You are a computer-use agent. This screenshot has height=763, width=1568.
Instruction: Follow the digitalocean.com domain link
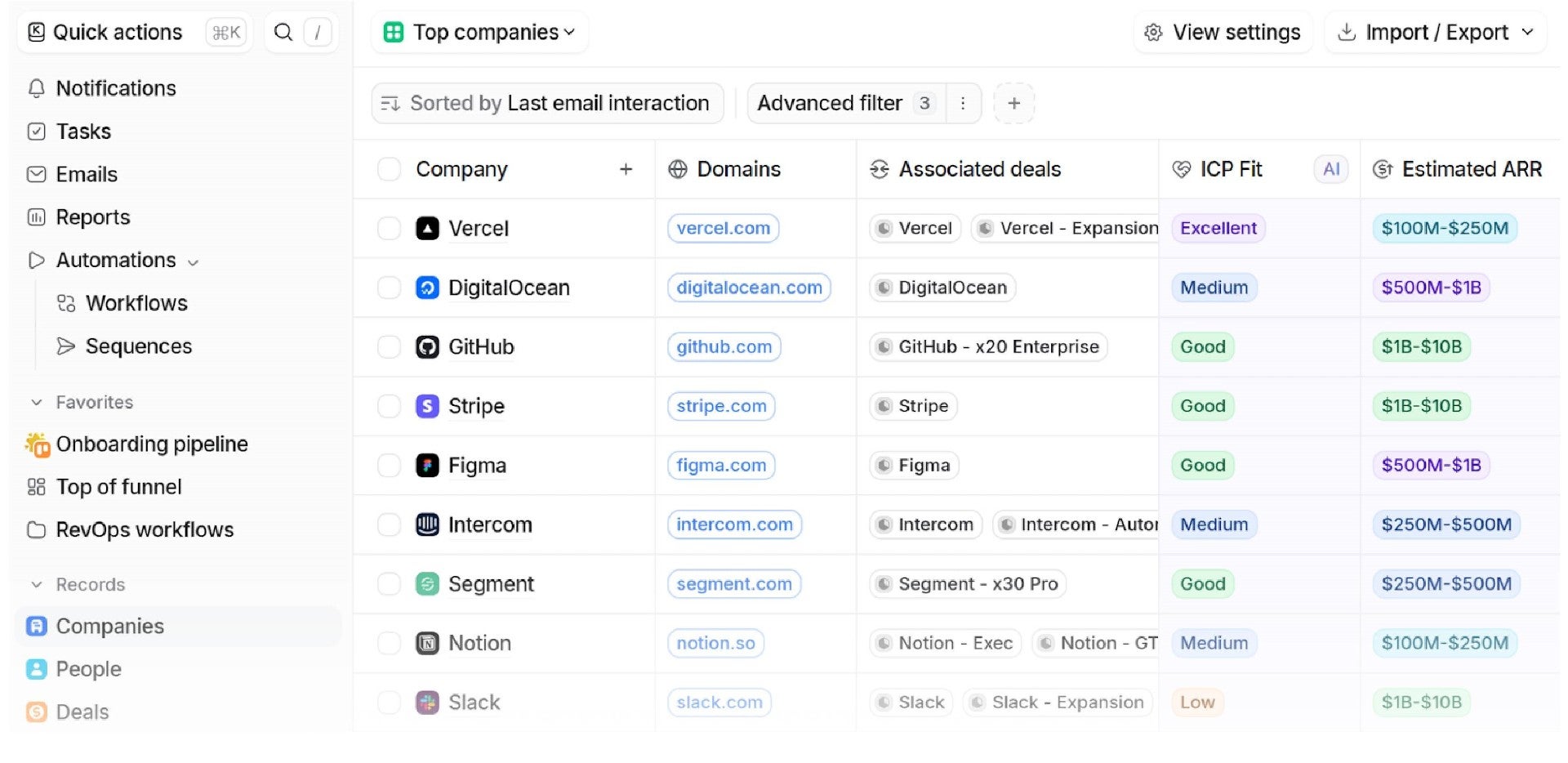point(749,288)
